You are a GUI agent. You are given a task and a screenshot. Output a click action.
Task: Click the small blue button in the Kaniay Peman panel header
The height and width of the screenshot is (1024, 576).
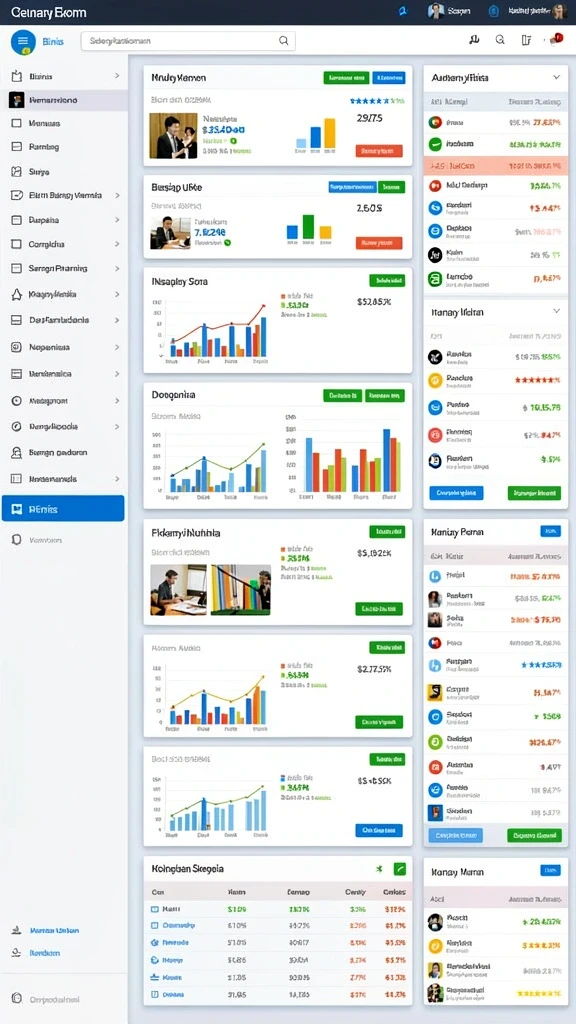pos(551,532)
